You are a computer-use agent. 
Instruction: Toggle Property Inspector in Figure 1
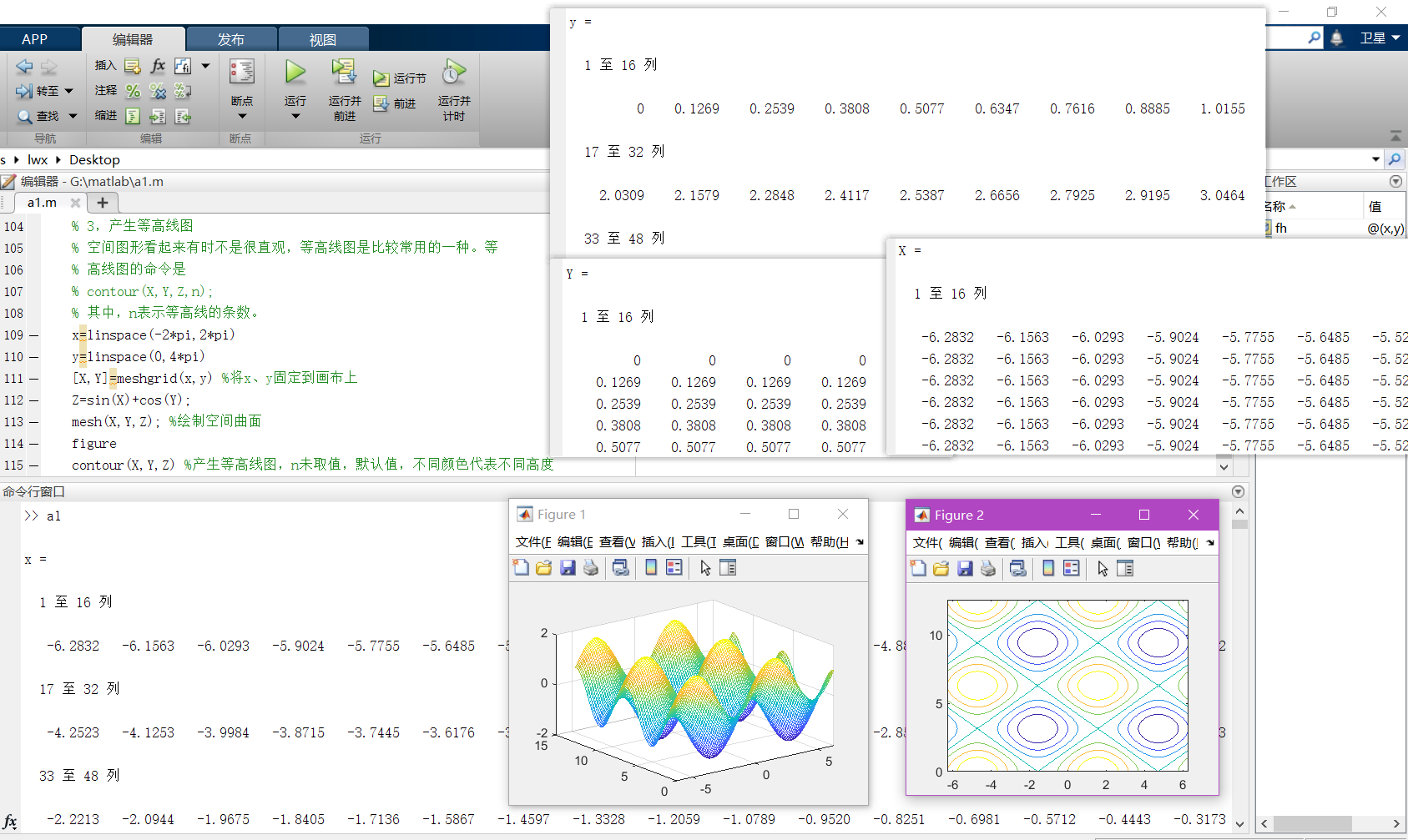pyautogui.click(x=728, y=568)
